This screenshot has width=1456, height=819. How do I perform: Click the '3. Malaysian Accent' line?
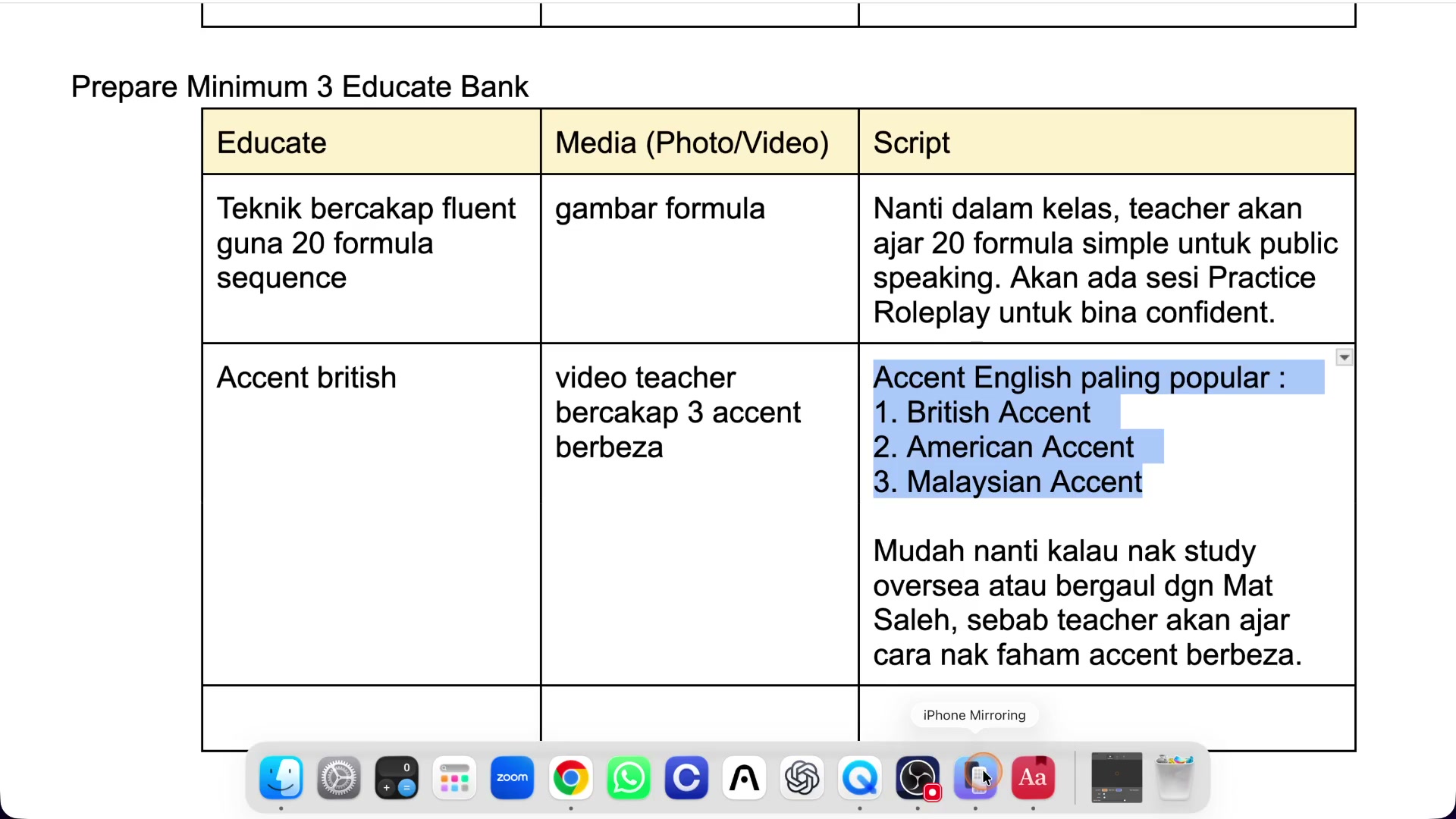[x=1007, y=482]
